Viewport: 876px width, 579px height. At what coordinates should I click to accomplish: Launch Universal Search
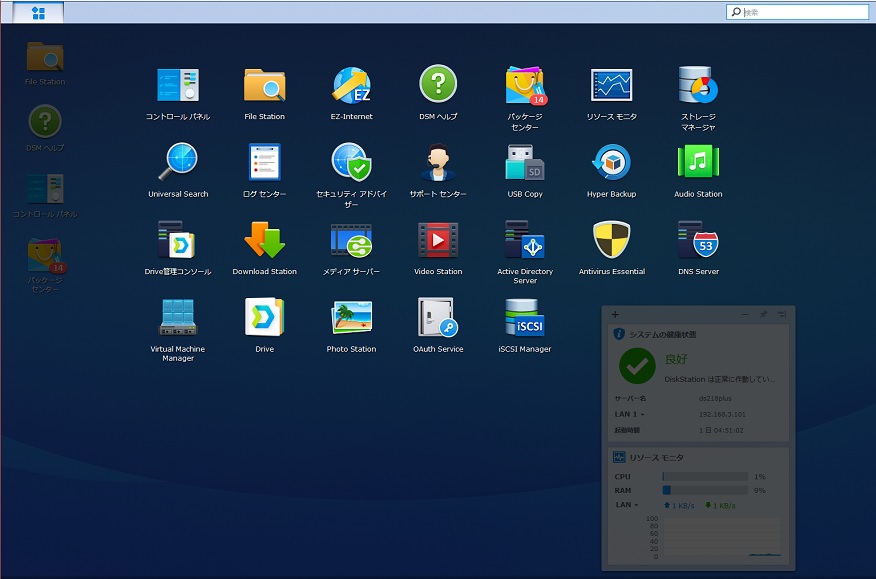[x=178, y=162]
